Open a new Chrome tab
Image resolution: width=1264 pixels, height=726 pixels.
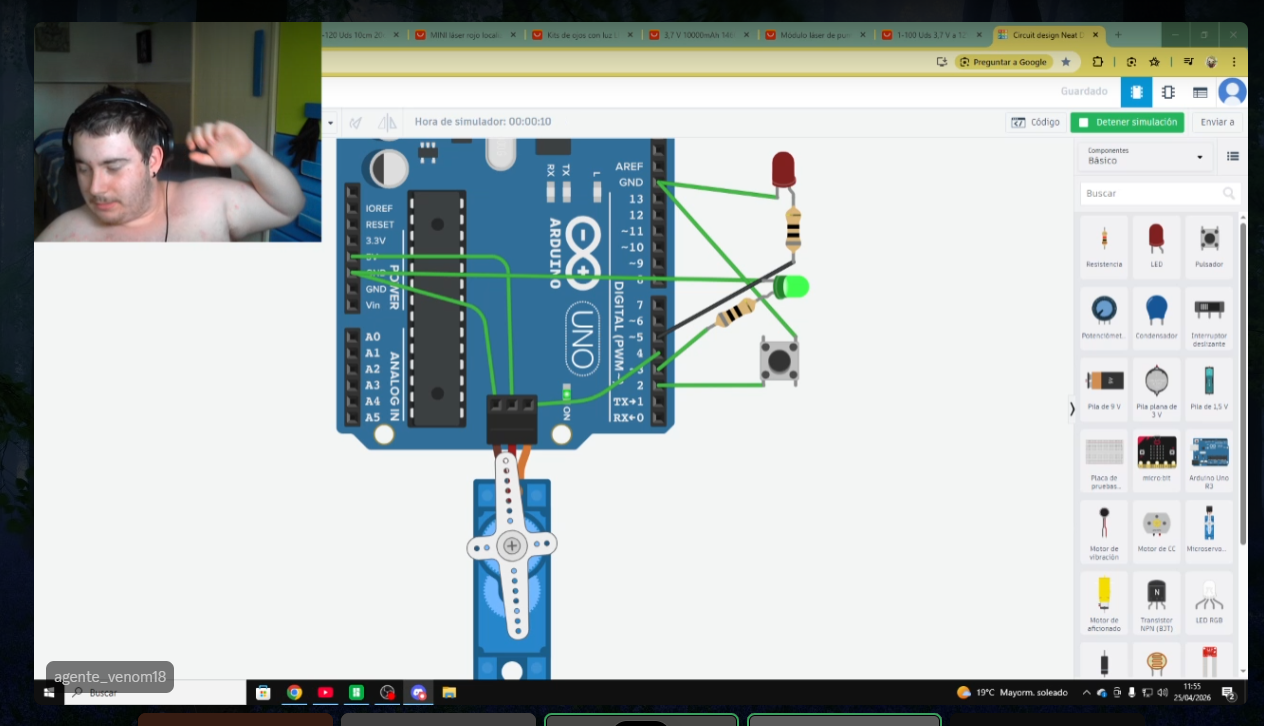coord(1118,34)
